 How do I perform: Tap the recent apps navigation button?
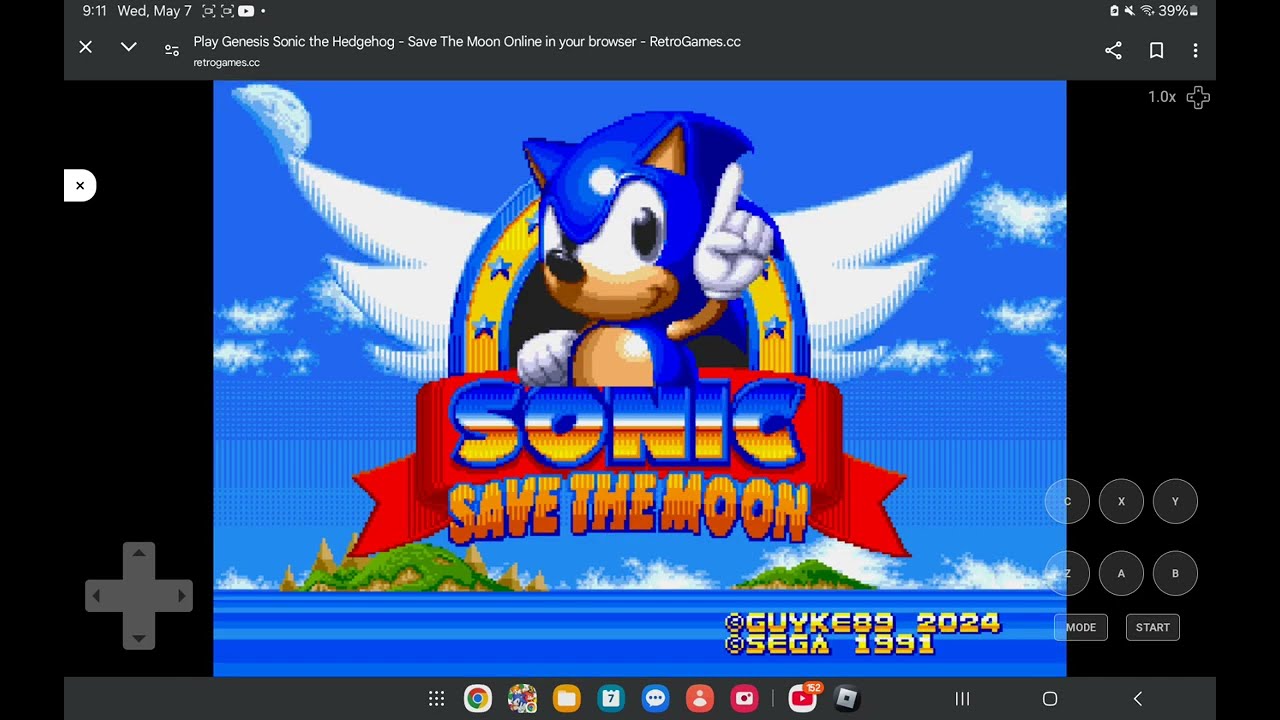click(962, 699)
